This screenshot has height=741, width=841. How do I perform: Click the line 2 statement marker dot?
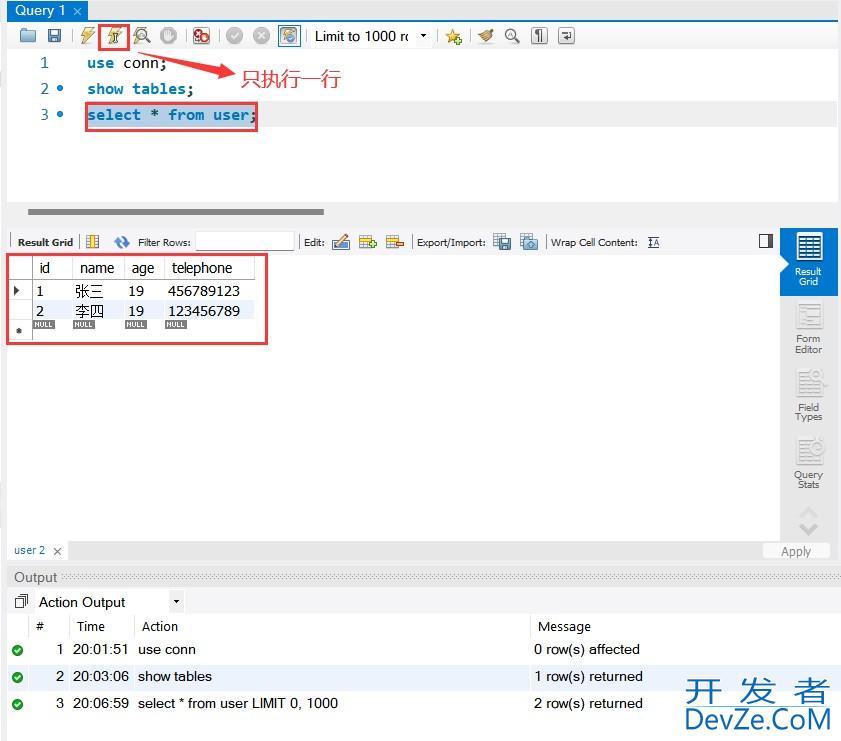pos(60,88)
